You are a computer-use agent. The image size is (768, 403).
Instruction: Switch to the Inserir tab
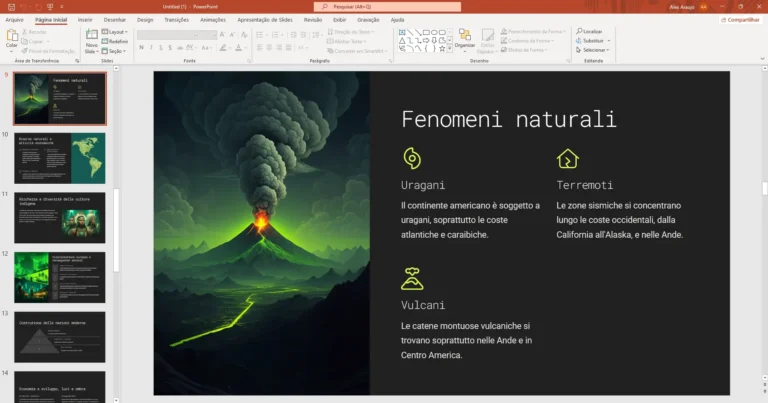tap(85, 20)
